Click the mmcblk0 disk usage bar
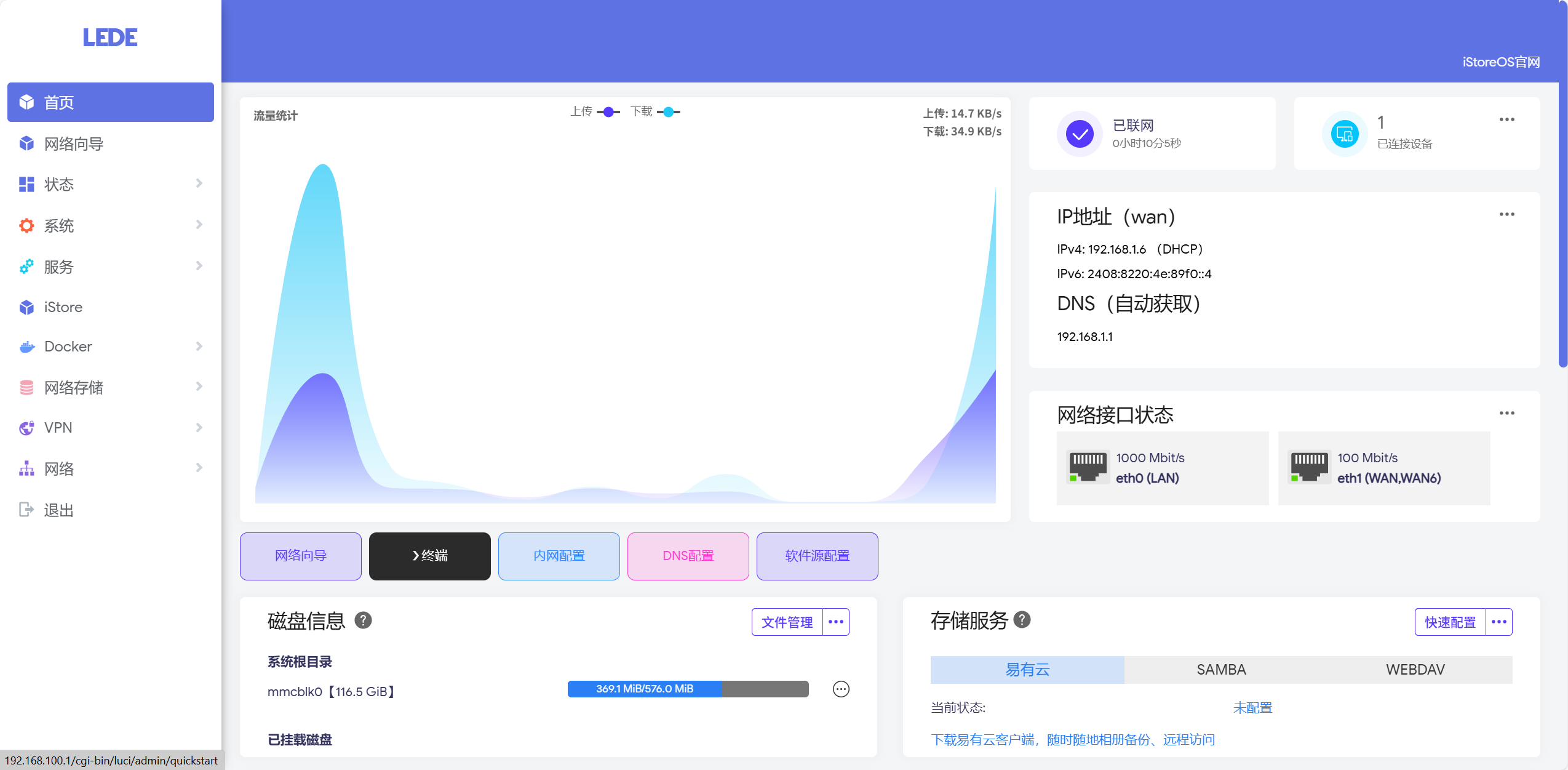Viewport: 1568px width, 770px height. point(688,689)
